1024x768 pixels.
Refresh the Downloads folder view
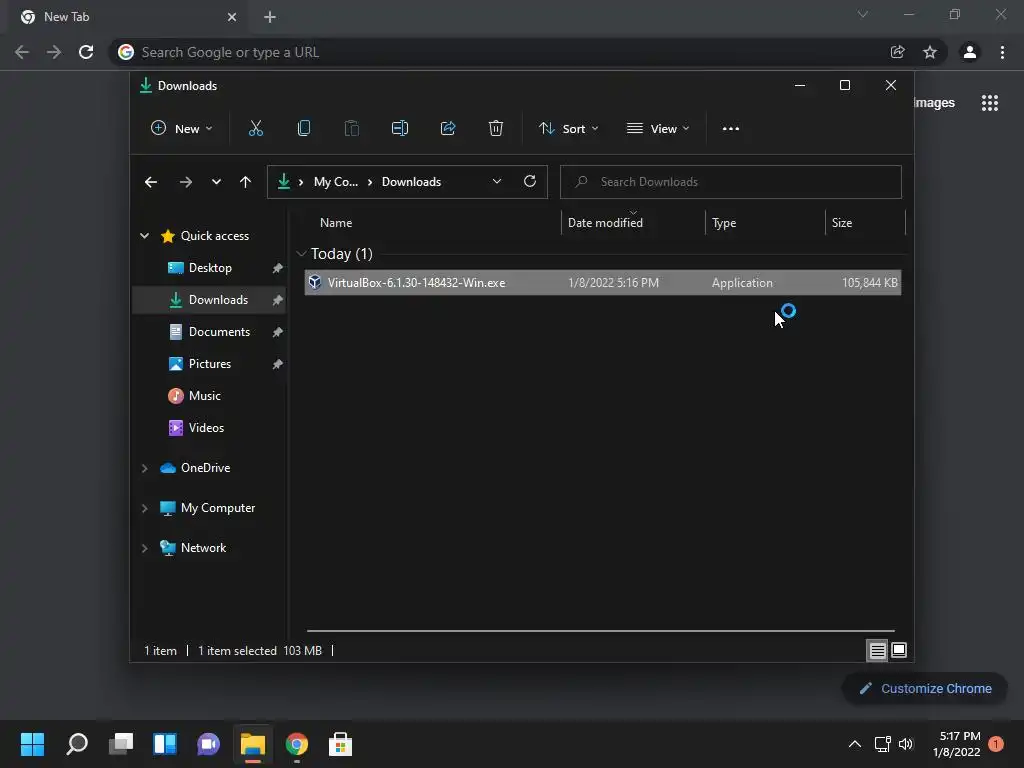click(530, 182)
